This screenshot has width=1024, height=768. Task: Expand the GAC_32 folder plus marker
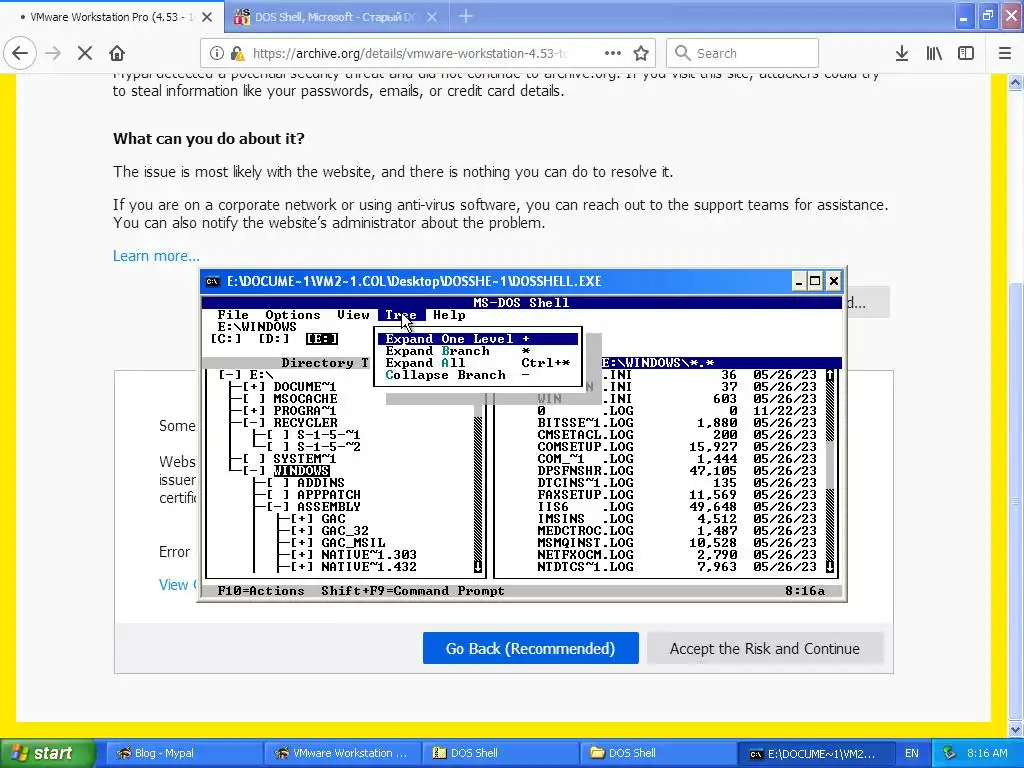(302, 531)
